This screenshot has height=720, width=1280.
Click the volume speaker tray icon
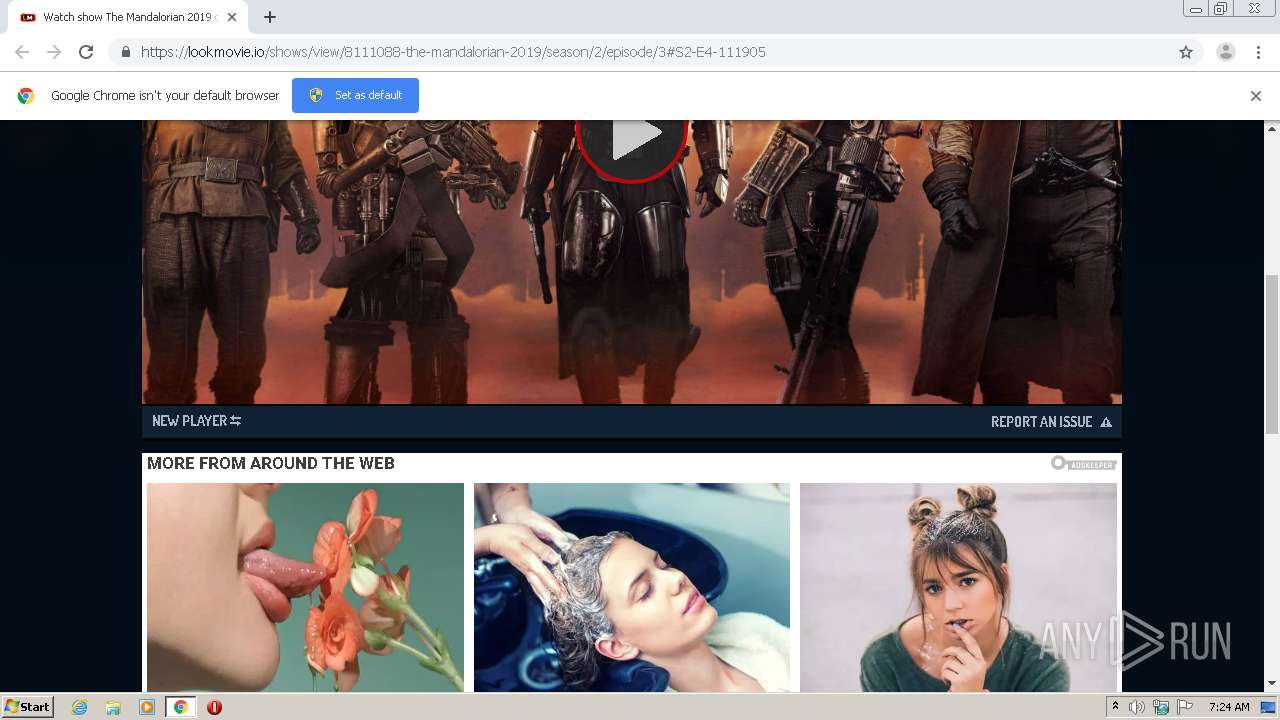click(1137, 707)
